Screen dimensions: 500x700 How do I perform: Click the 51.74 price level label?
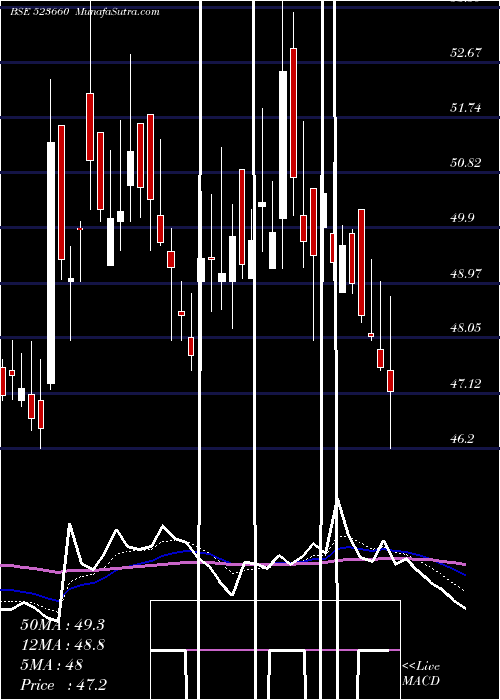[466, 108]
